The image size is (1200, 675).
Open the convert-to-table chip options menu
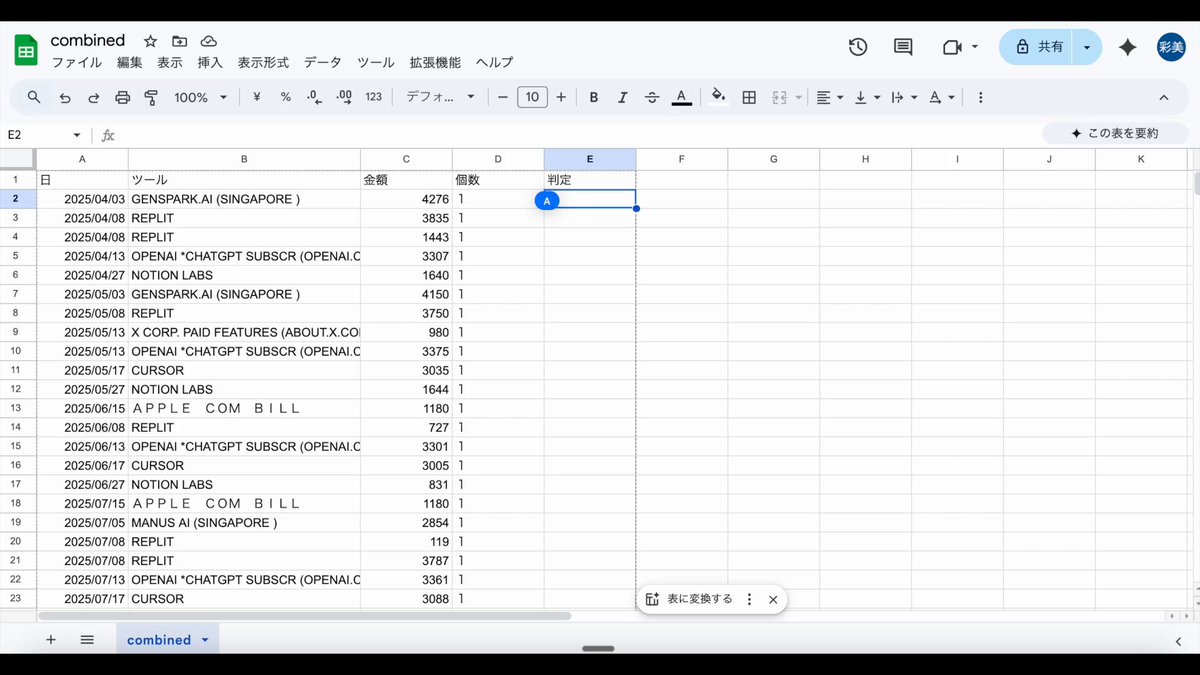pos(749,599)
